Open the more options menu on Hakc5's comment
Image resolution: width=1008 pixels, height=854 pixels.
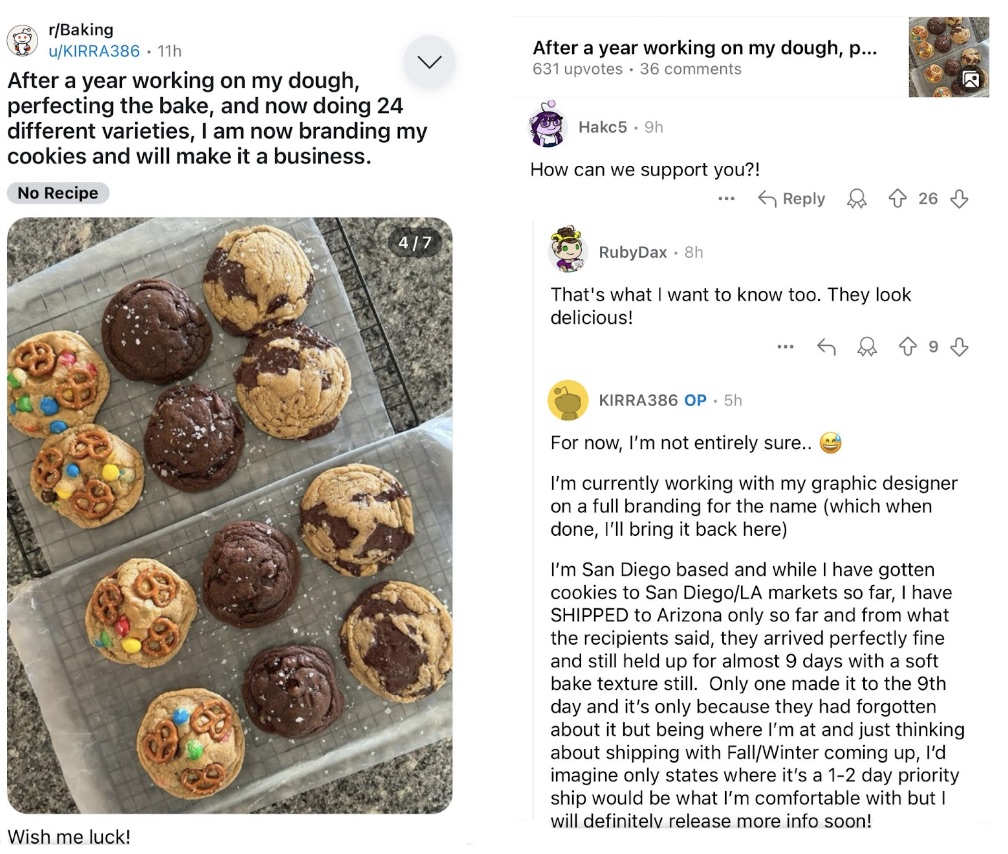(x=726, y=198)
